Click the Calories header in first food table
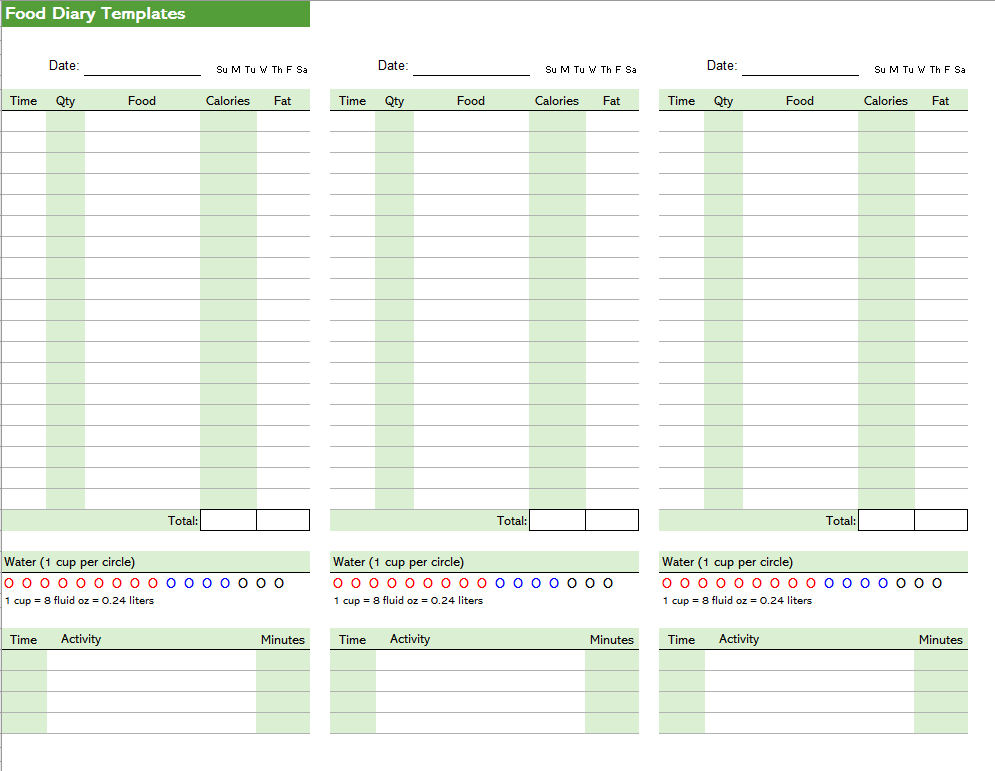The width and height of the screenshot is (995, 771). [x=228, y=101]
